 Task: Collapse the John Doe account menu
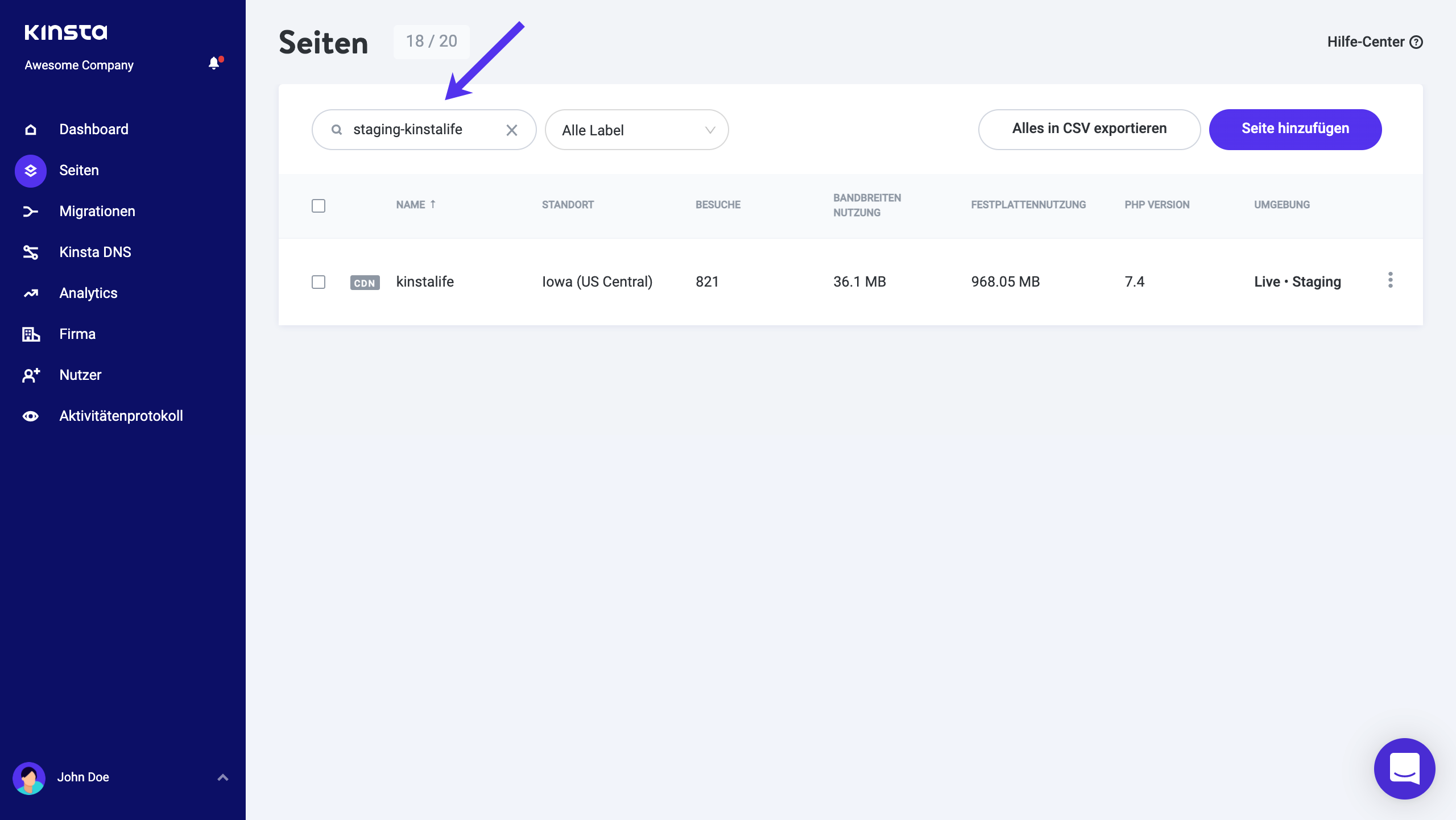(222, 777)
